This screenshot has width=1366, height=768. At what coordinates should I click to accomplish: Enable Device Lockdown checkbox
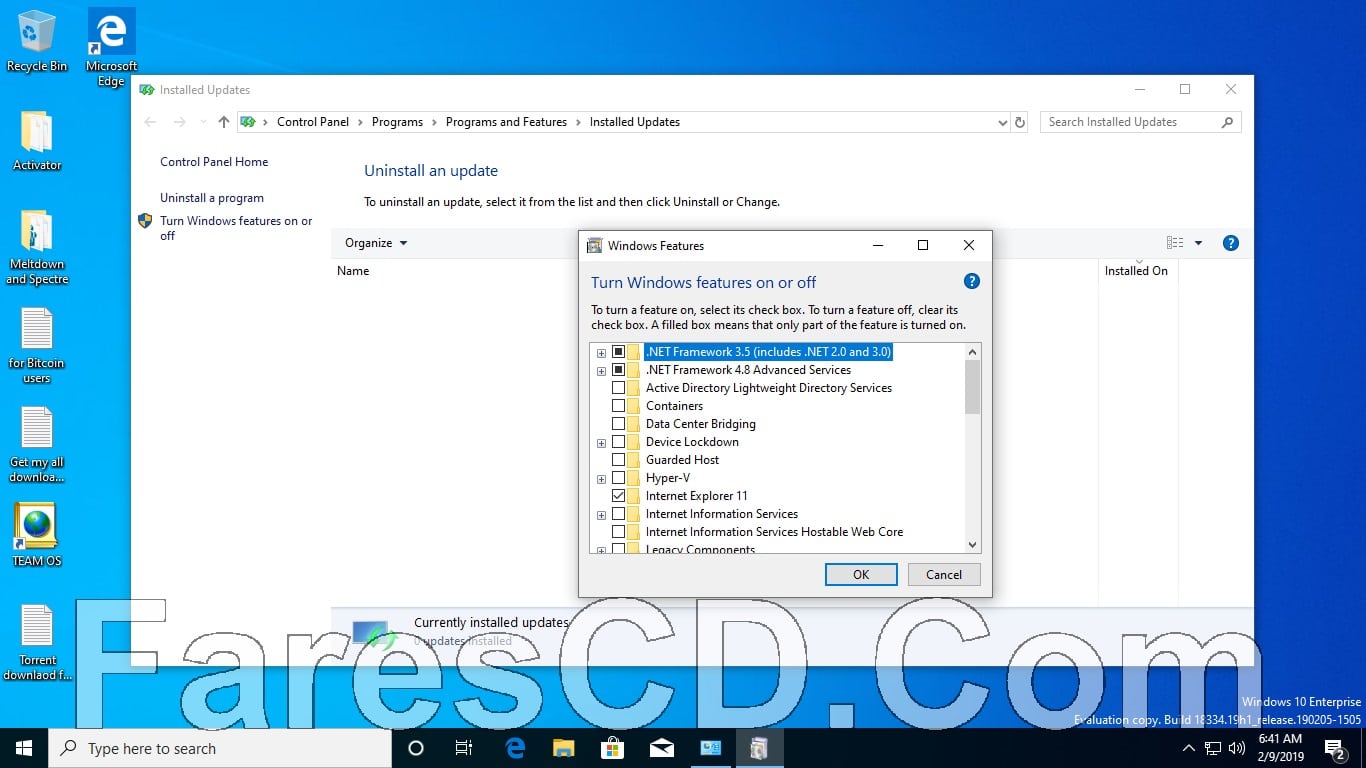click(x=618, y=442)
